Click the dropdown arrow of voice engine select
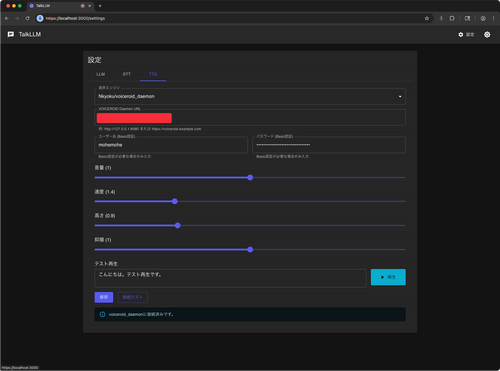 point(400,97)
